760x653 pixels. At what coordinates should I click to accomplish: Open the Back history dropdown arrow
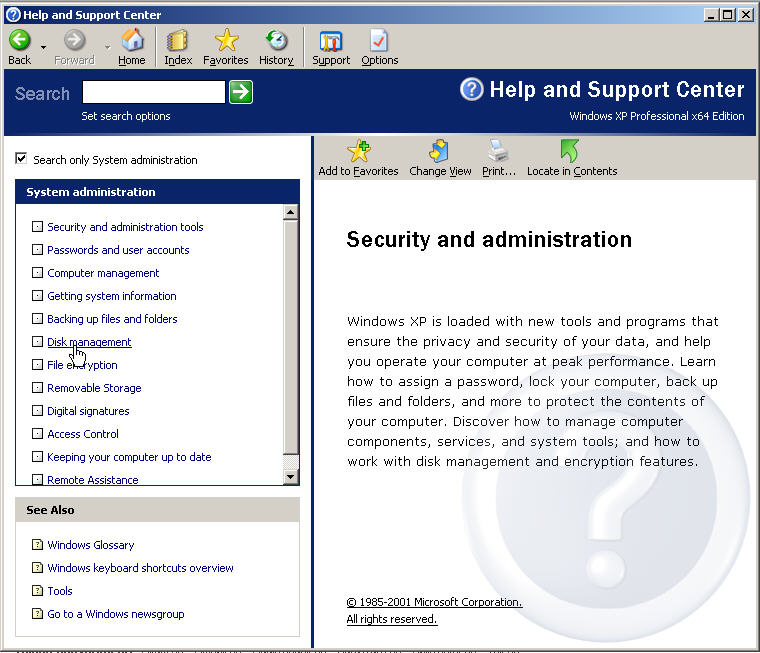point(44,48)
